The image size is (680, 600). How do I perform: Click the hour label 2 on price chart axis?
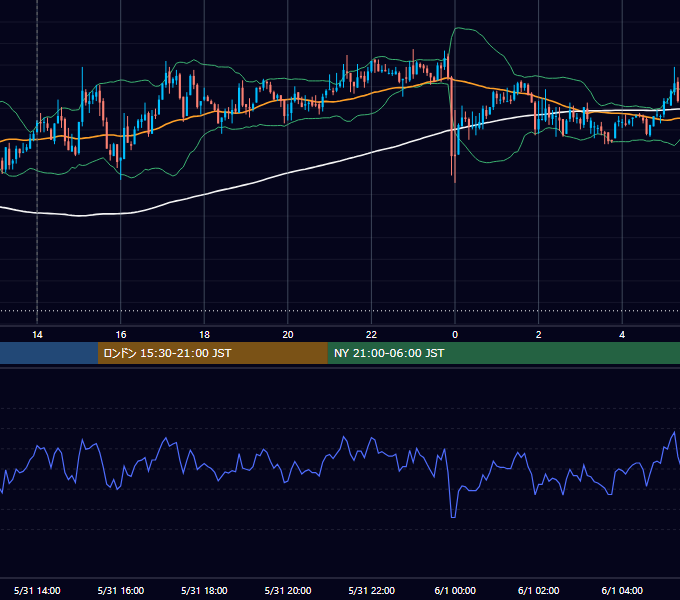coord(539,335)
